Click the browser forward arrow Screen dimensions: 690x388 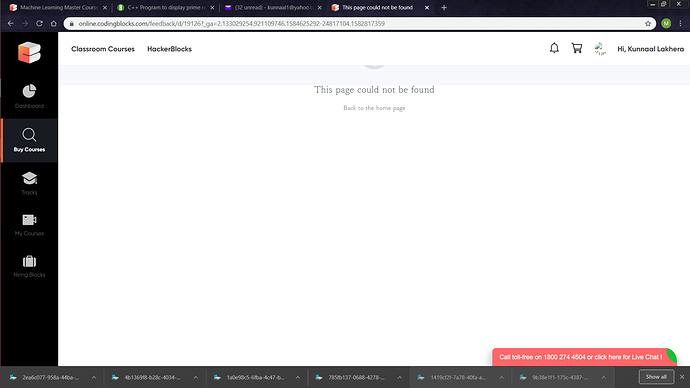click(25, 23)
